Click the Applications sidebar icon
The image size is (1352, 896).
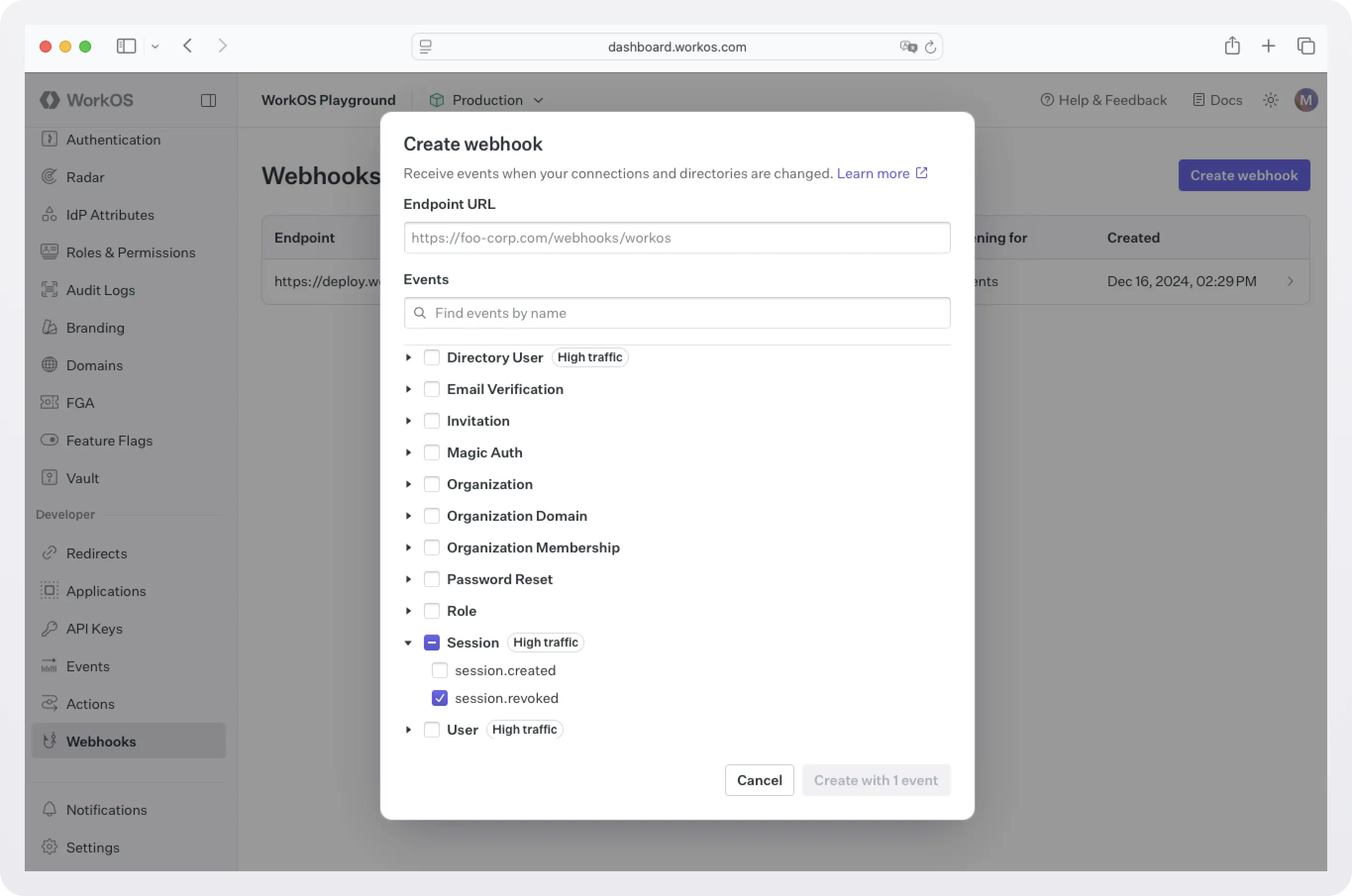click(50, 590)
